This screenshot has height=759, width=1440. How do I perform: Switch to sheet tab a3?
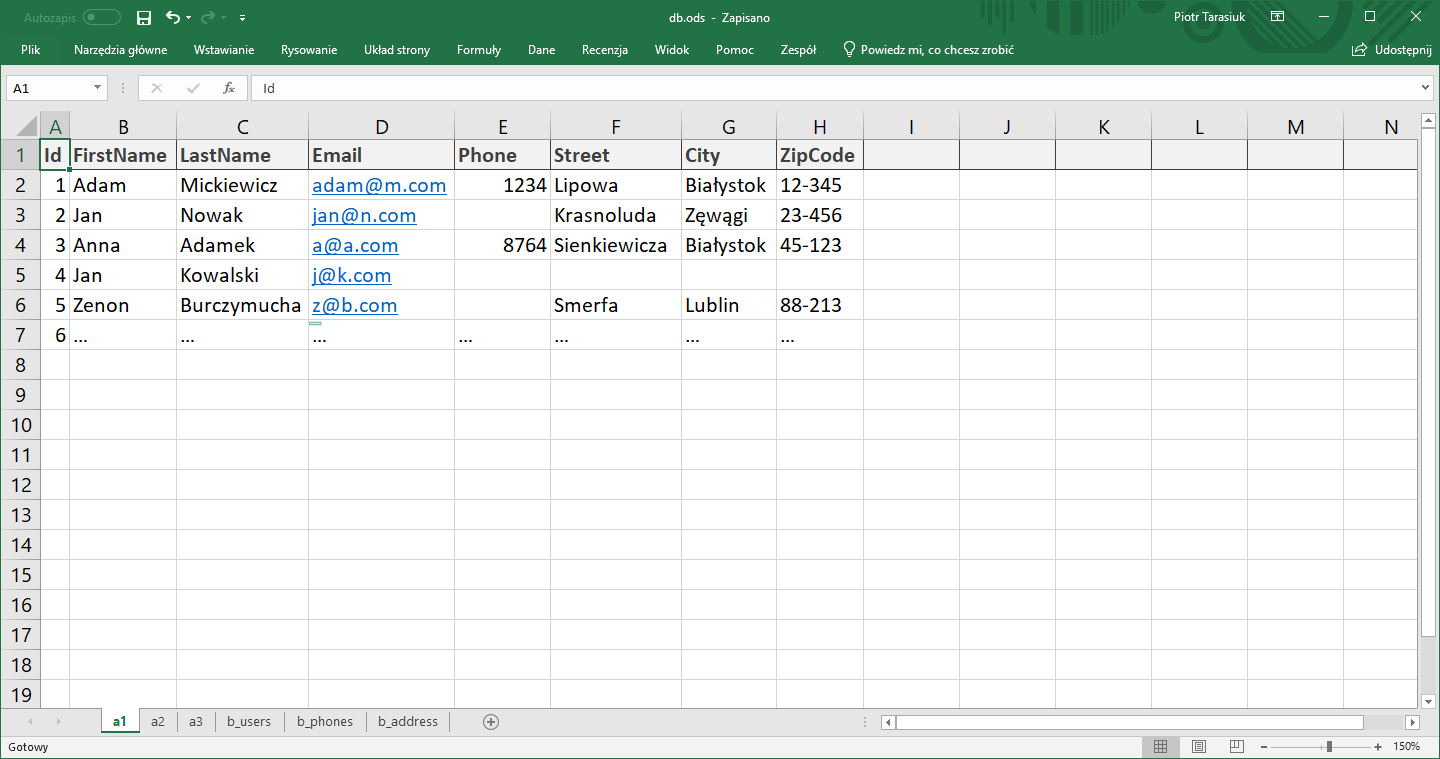[x=196, y=721]
